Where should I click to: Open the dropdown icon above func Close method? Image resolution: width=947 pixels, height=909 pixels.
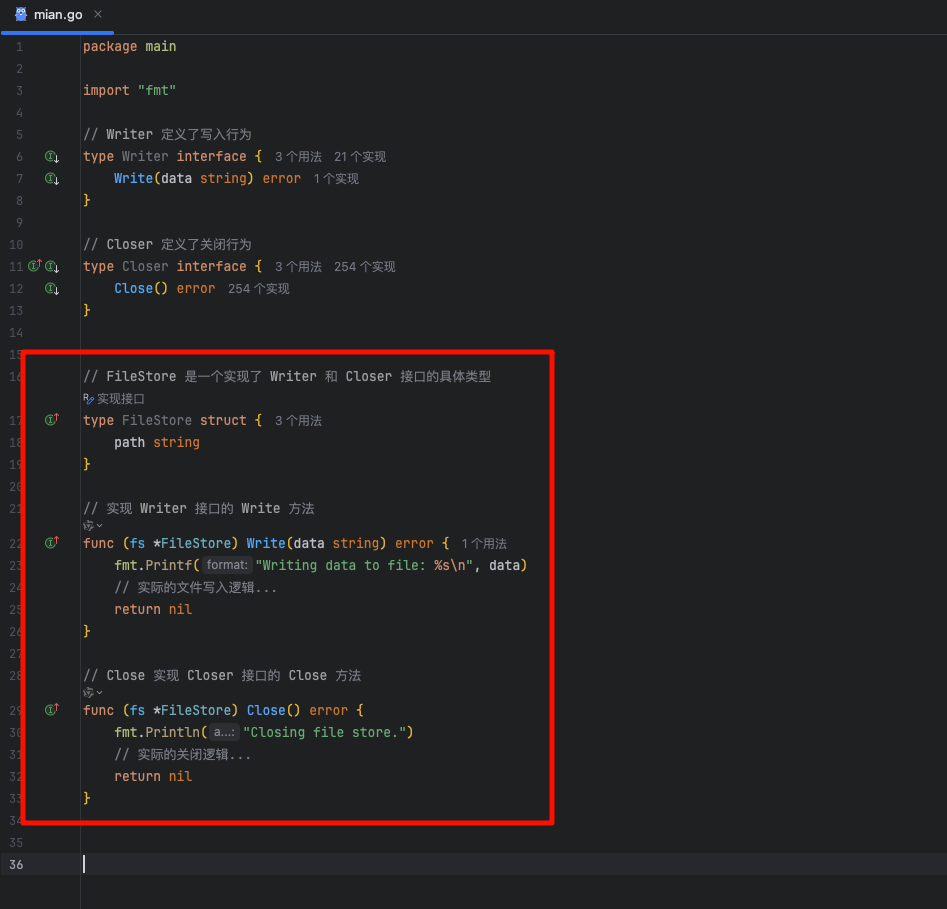pyautogui.click(x=93, y=692)
